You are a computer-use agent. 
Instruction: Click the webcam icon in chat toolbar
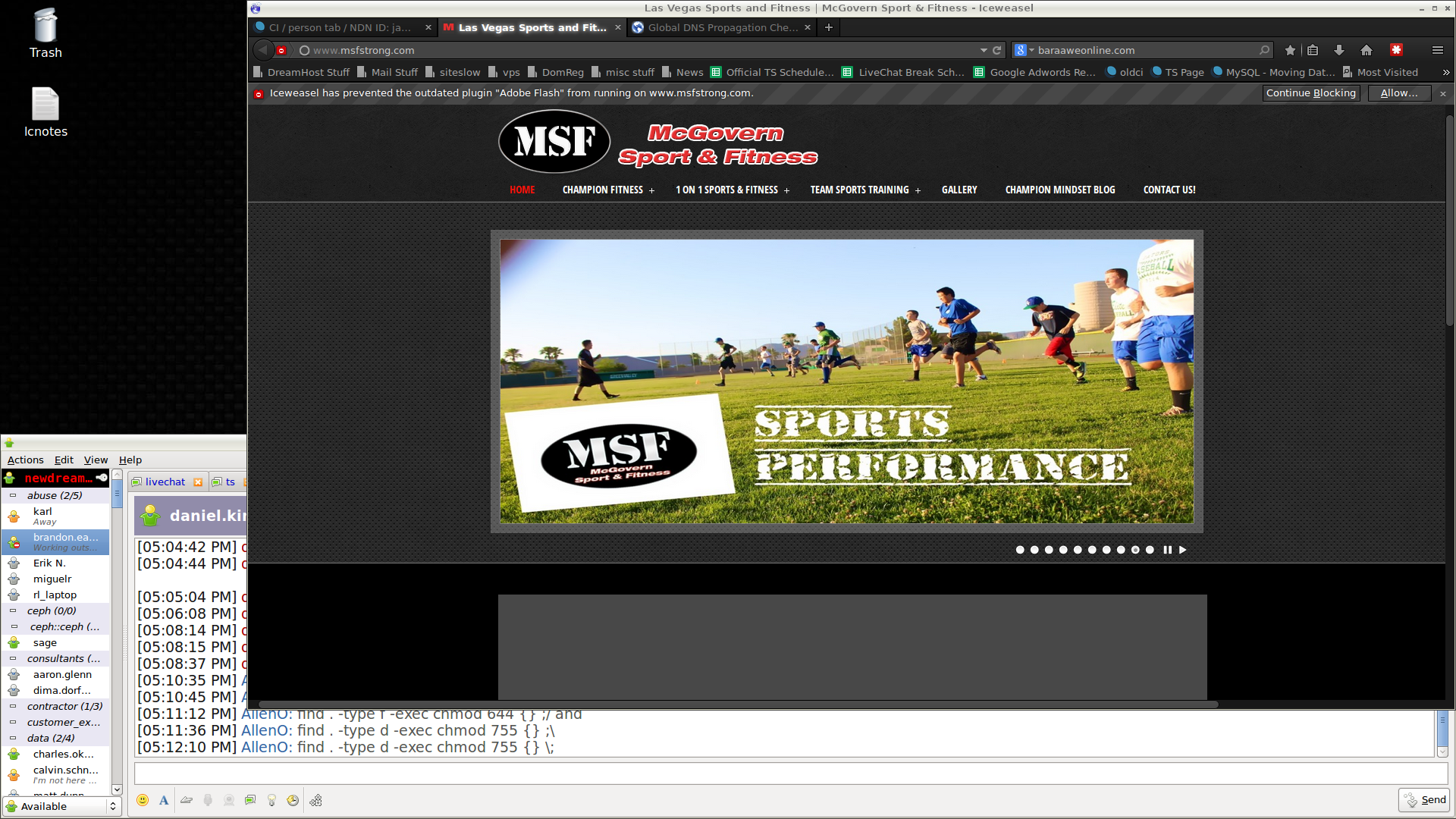229,800
